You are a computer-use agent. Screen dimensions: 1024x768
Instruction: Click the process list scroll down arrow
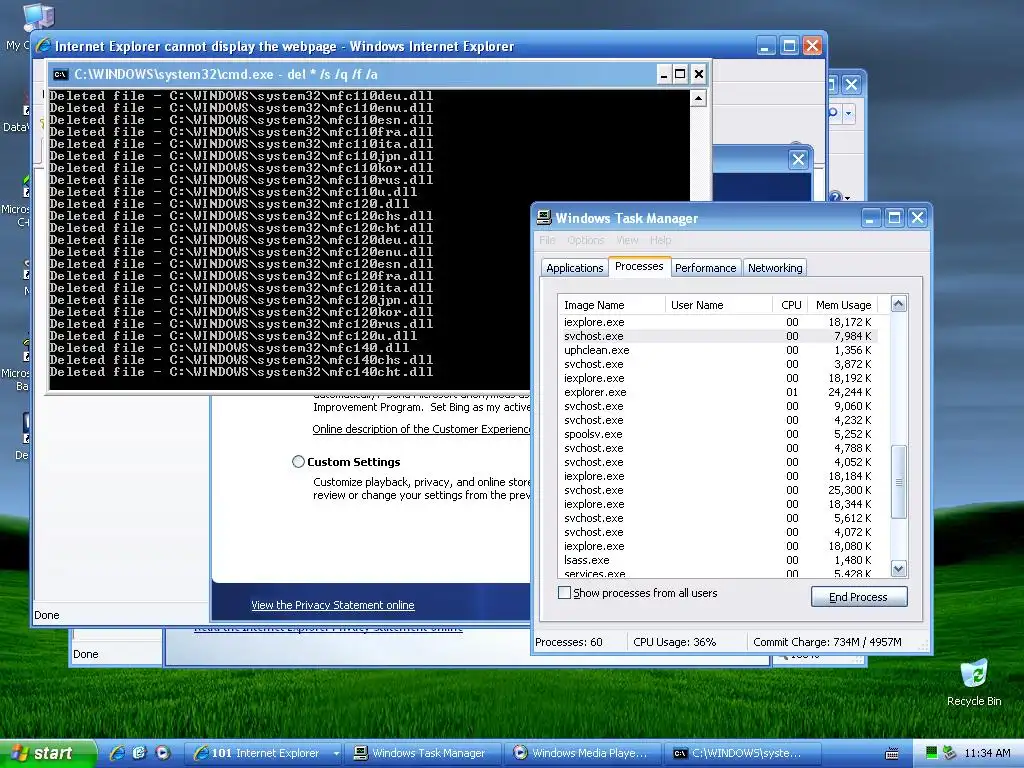tap(899, 569)
